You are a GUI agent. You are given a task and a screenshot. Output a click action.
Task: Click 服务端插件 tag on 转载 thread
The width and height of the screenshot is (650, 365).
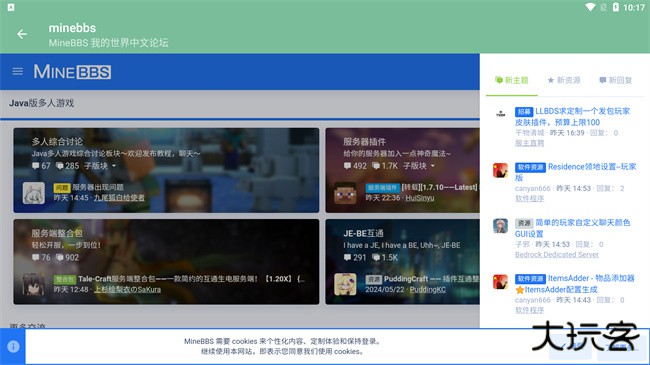pos(382,187)
